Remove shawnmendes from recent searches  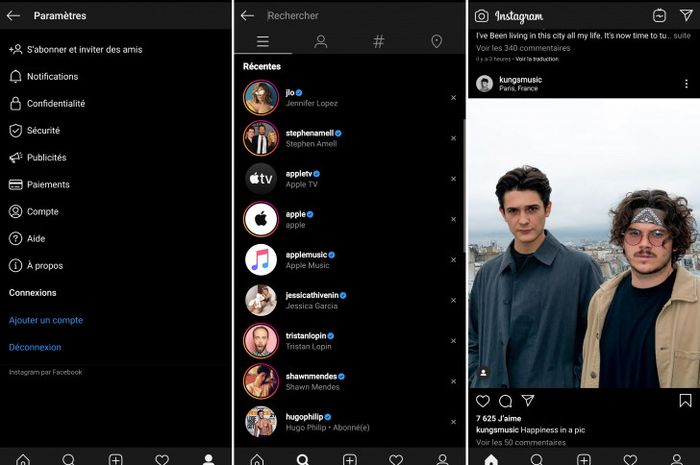[x=453, y=382]
